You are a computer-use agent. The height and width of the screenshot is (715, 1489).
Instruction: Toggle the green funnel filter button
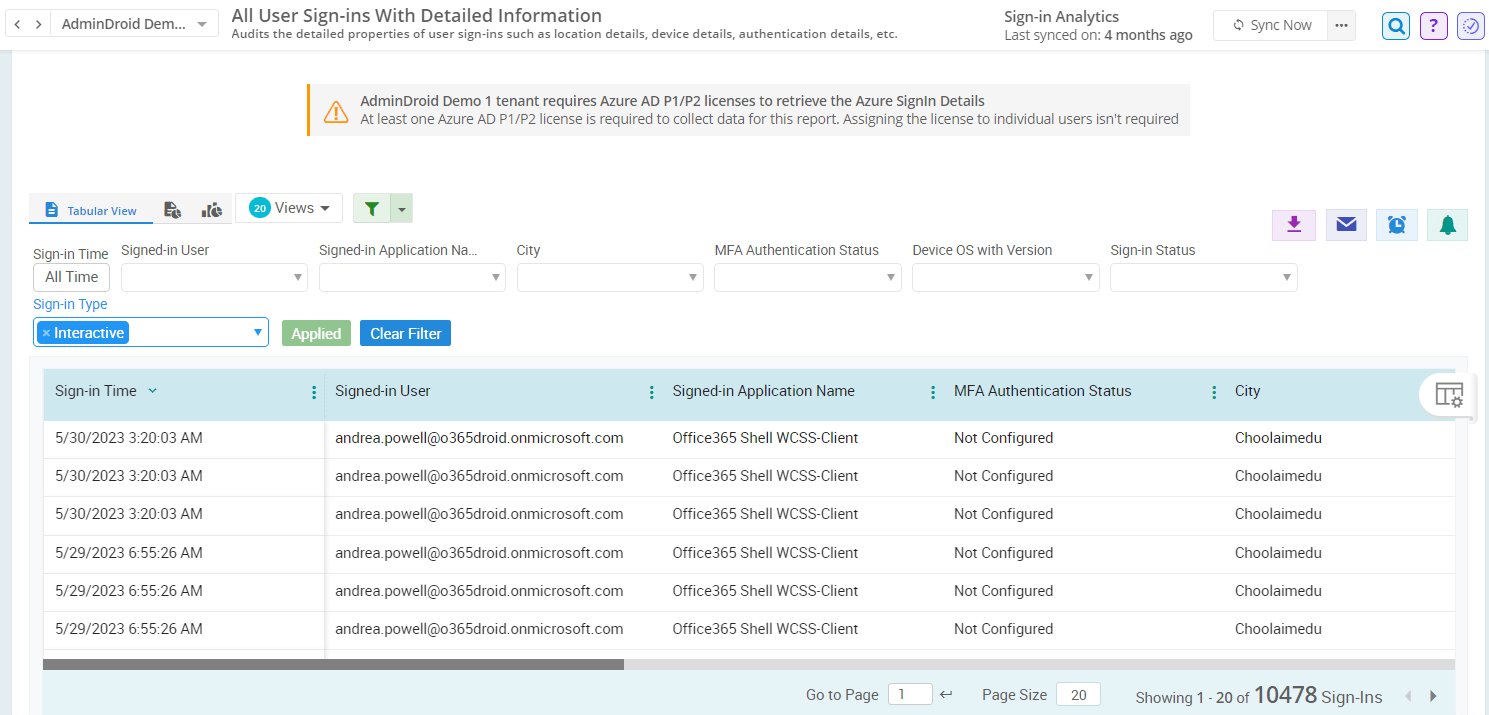click(x=372, y=209)
